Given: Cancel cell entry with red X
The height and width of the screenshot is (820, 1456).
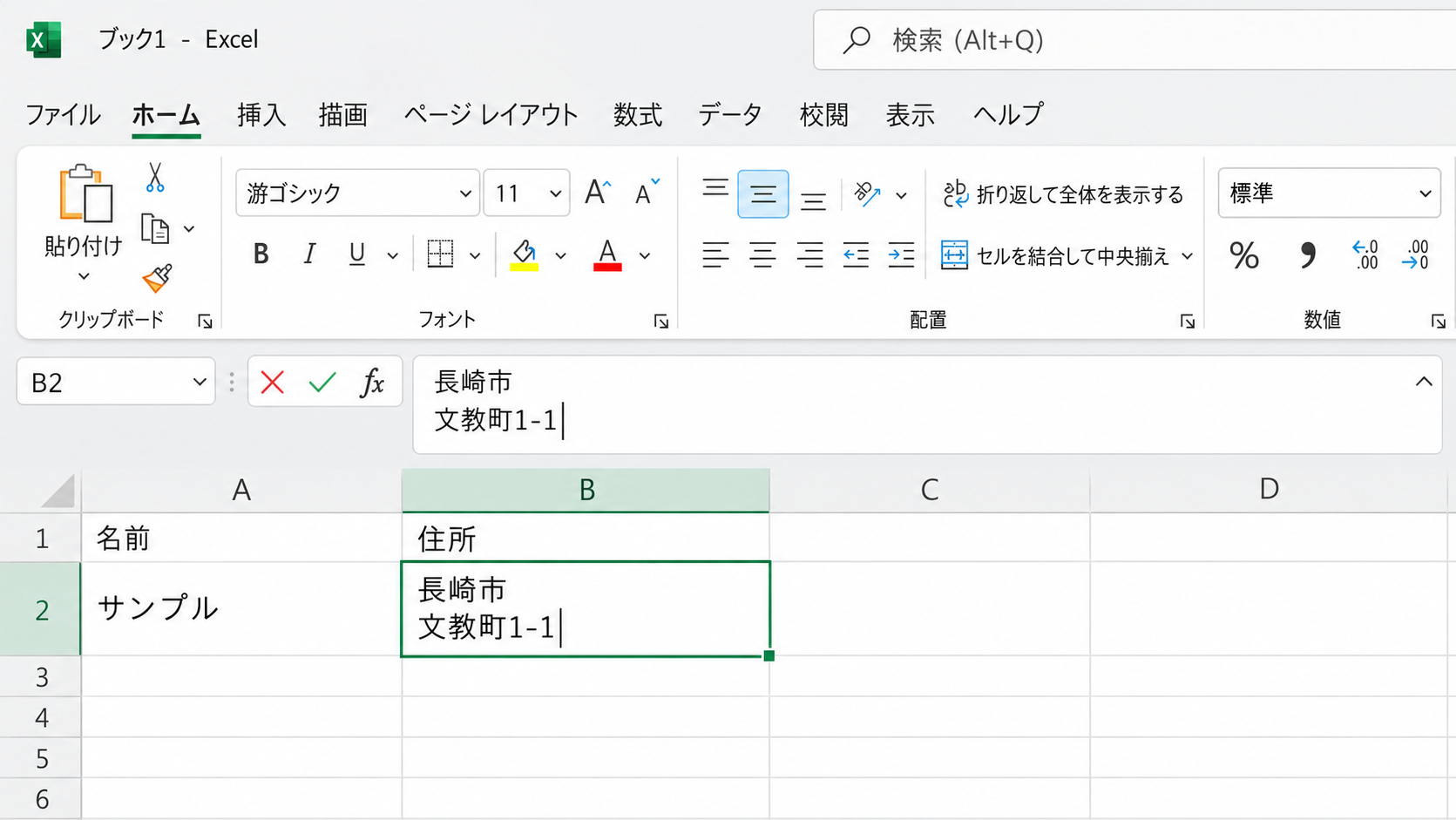Looking at the screenshot, I should [x=272, y=382].
